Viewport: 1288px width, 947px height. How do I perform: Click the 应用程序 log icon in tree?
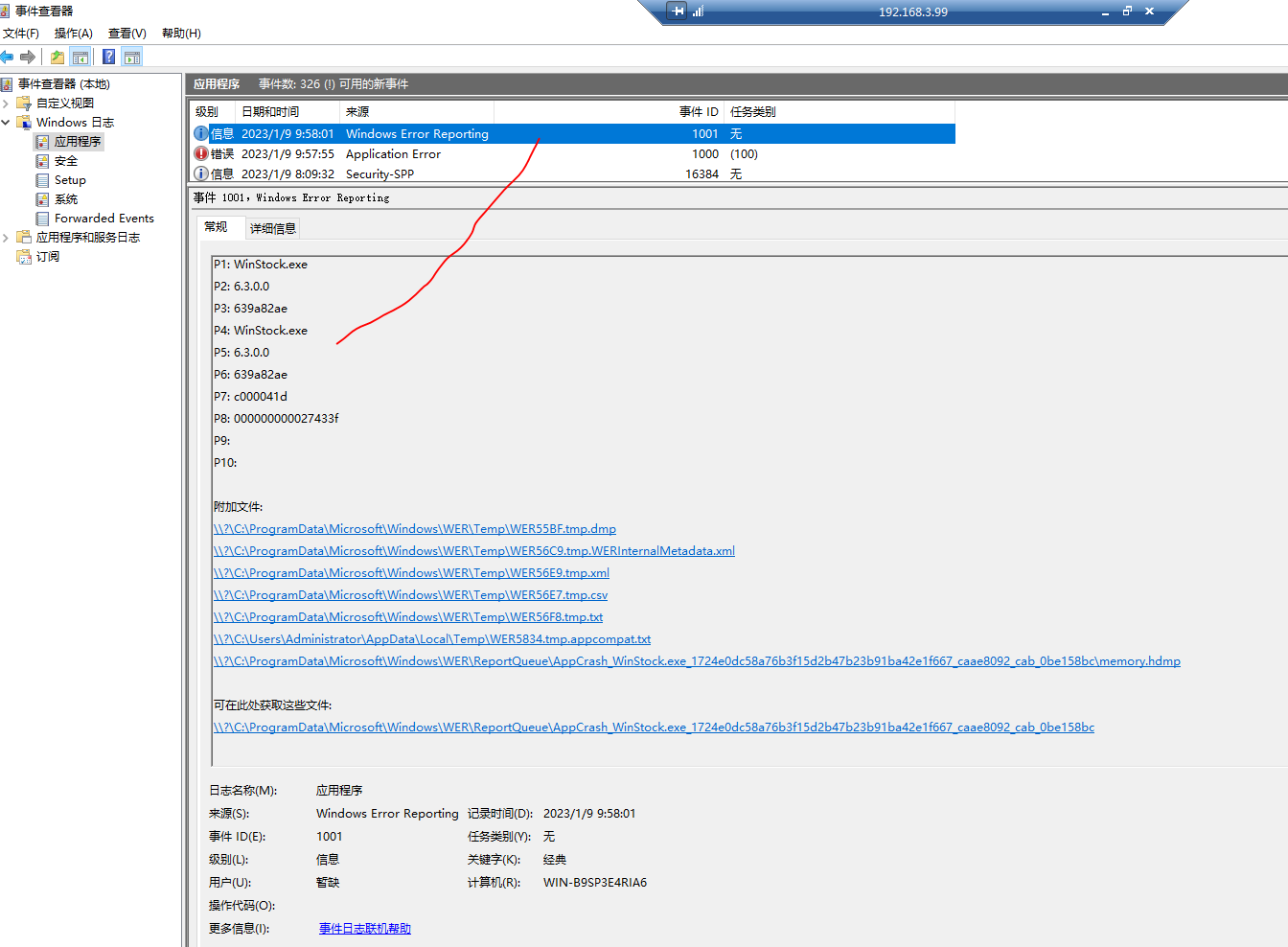point(42,142)
